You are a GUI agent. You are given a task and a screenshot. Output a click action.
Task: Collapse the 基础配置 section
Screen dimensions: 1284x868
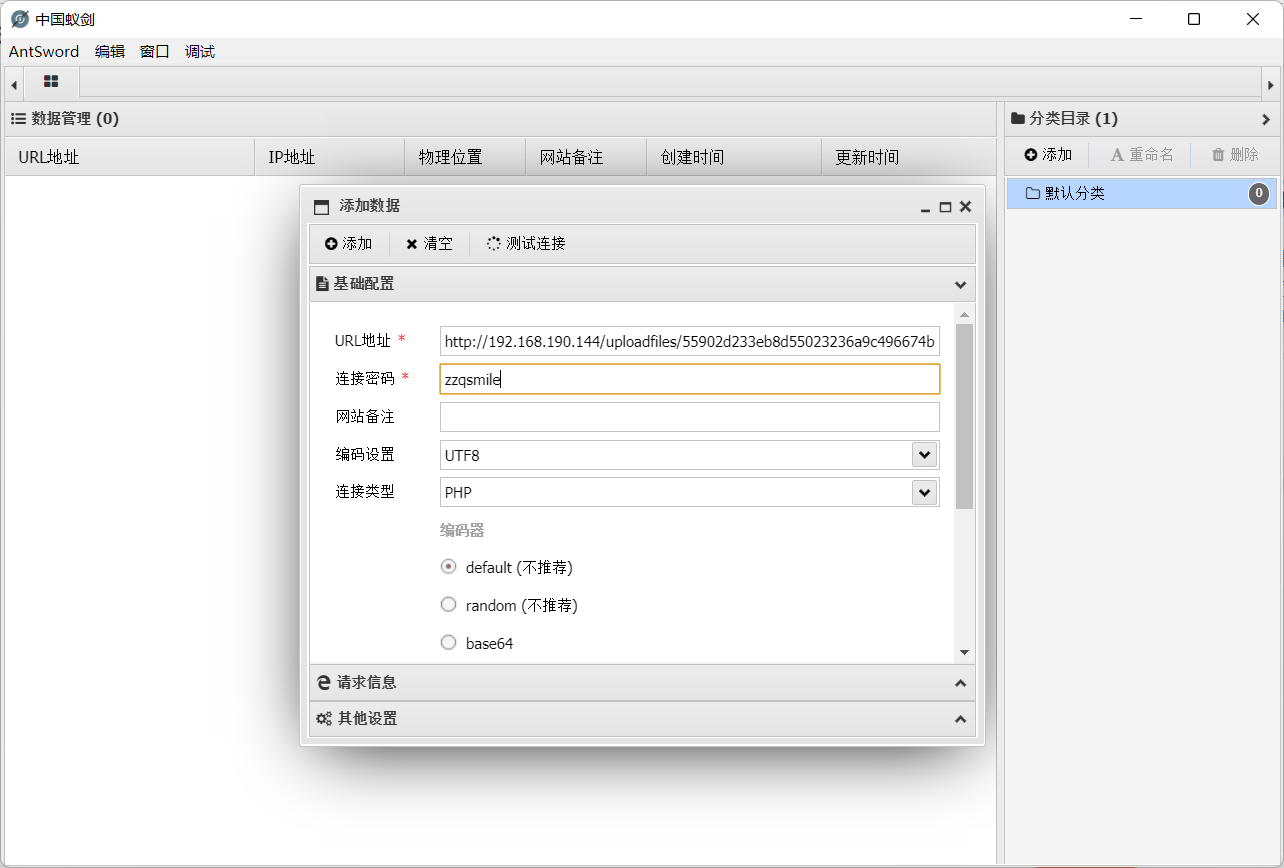click(960, 284)
